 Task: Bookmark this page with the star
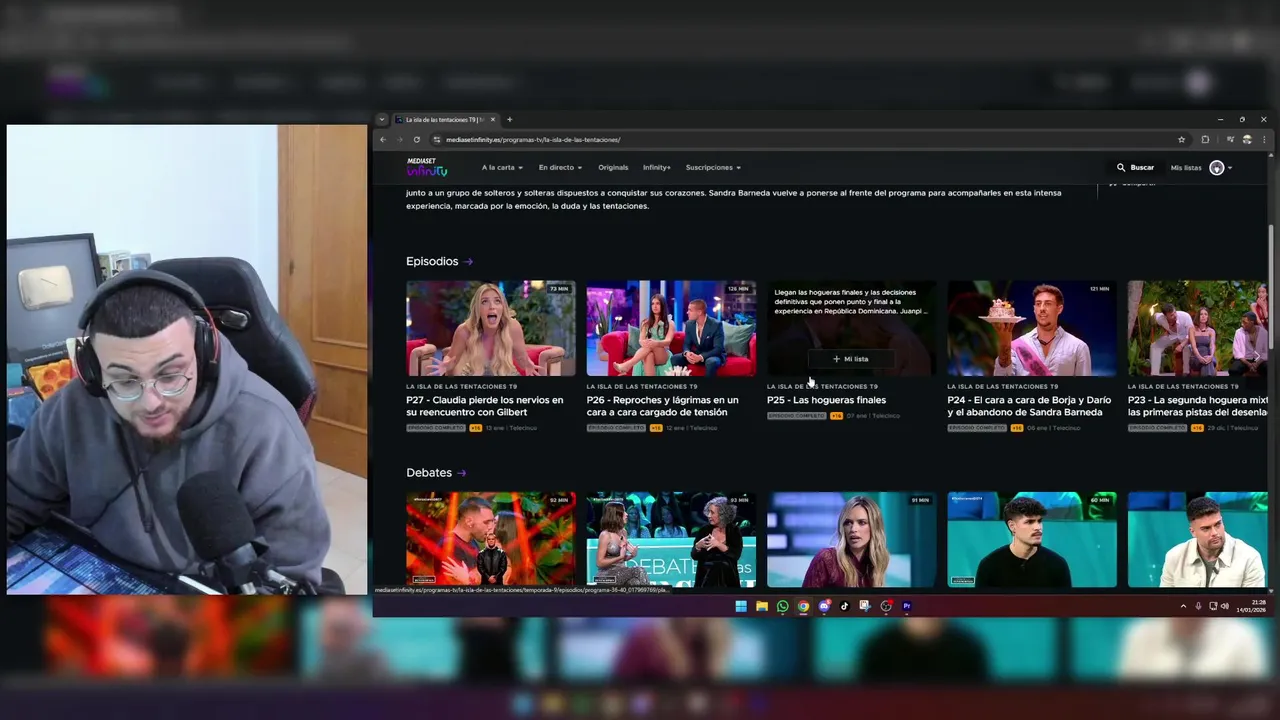[1182, 140]
